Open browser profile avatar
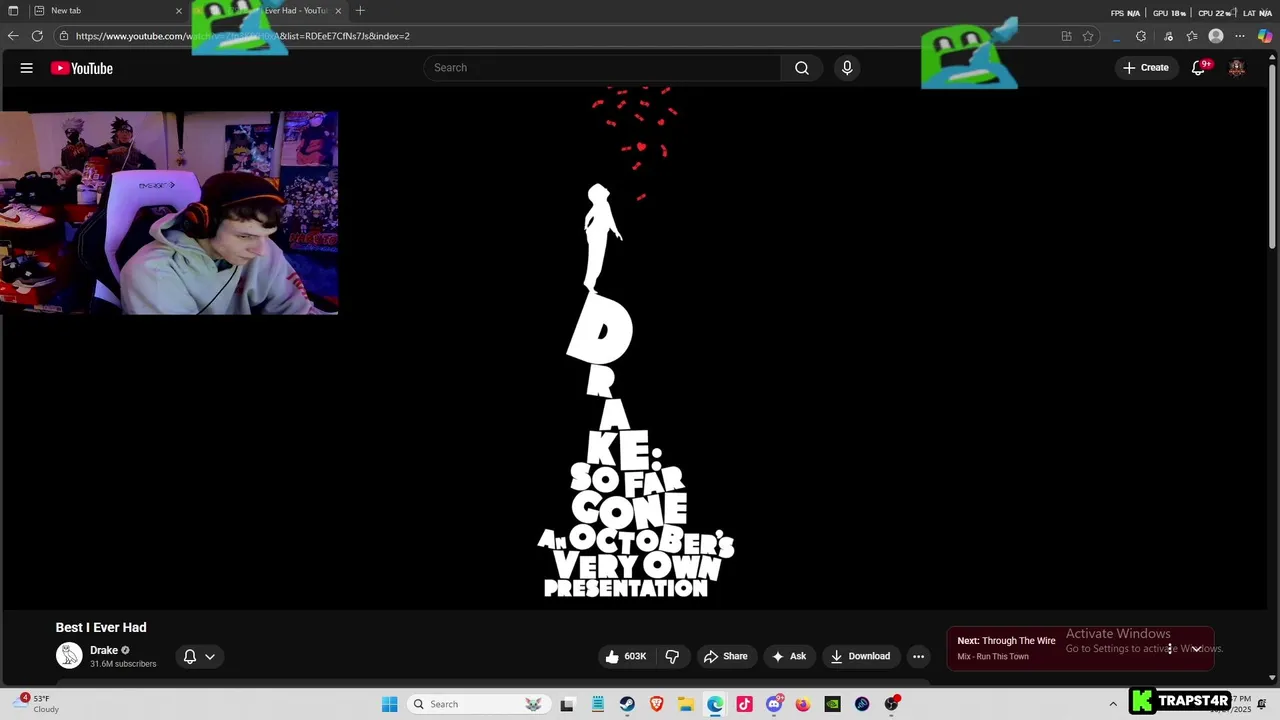 (1216, 36)
